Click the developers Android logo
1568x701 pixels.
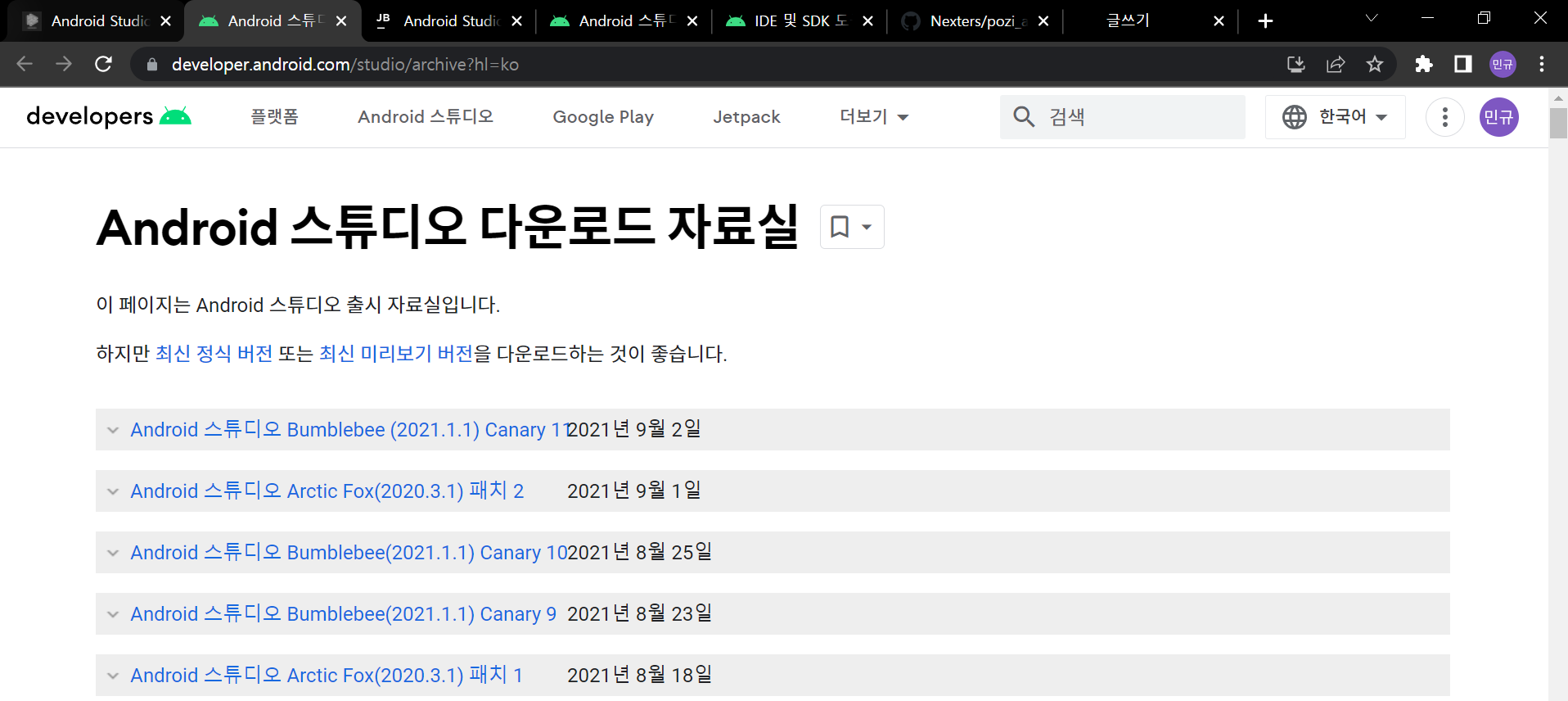[109, 116]
